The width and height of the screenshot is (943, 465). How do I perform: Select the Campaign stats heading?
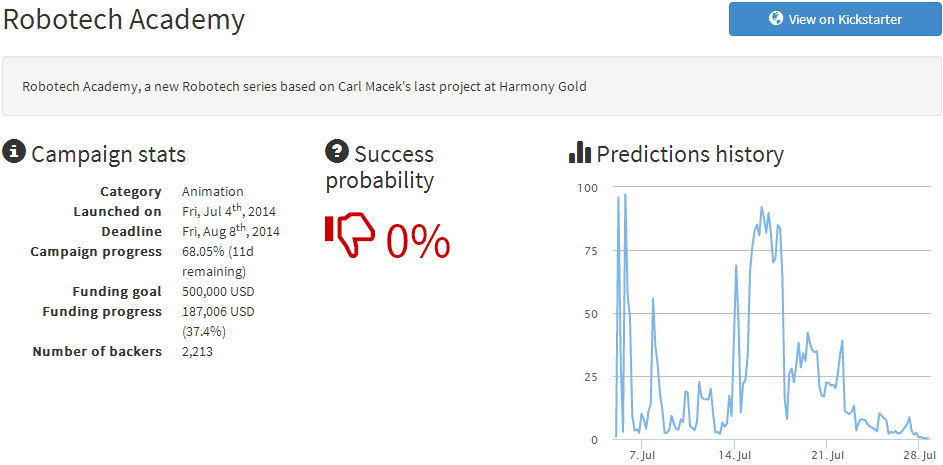(x=108, y=155)
